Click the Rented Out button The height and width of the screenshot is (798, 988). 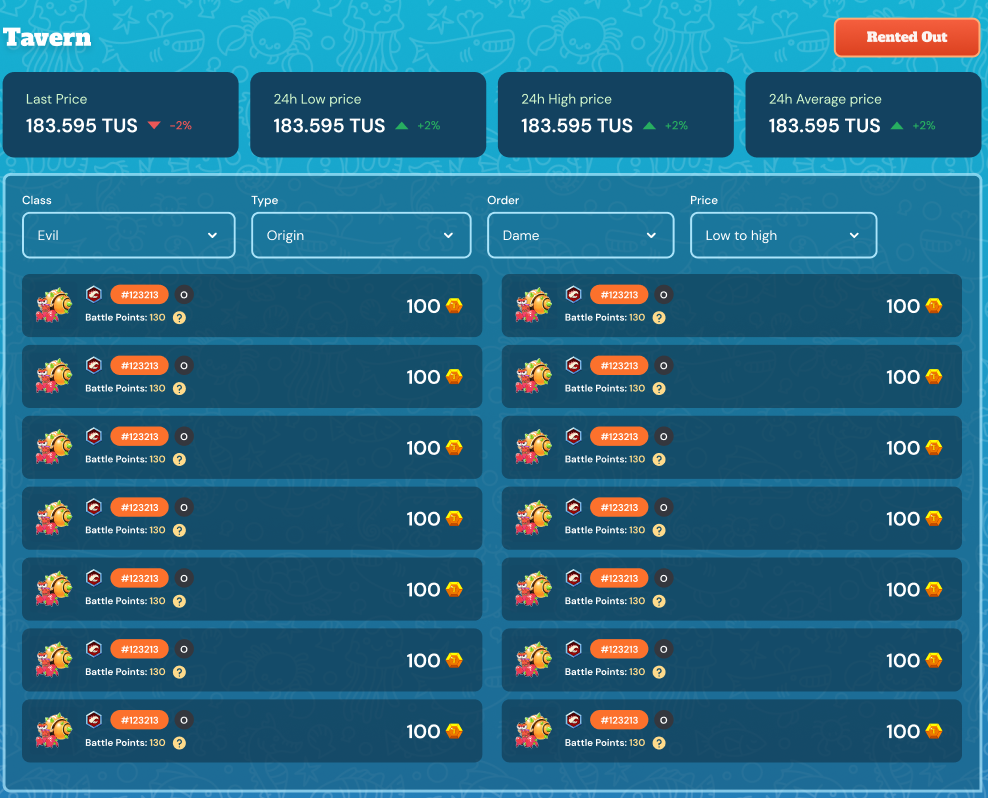906,37
